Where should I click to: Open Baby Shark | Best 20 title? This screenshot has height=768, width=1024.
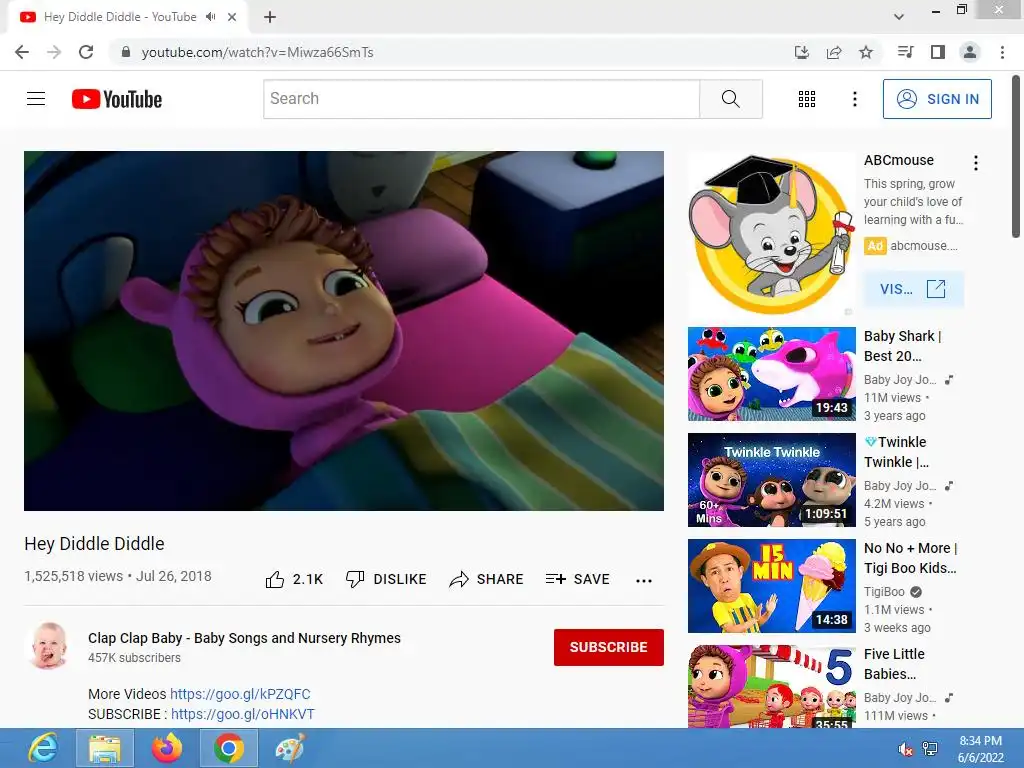coord(903,346)
